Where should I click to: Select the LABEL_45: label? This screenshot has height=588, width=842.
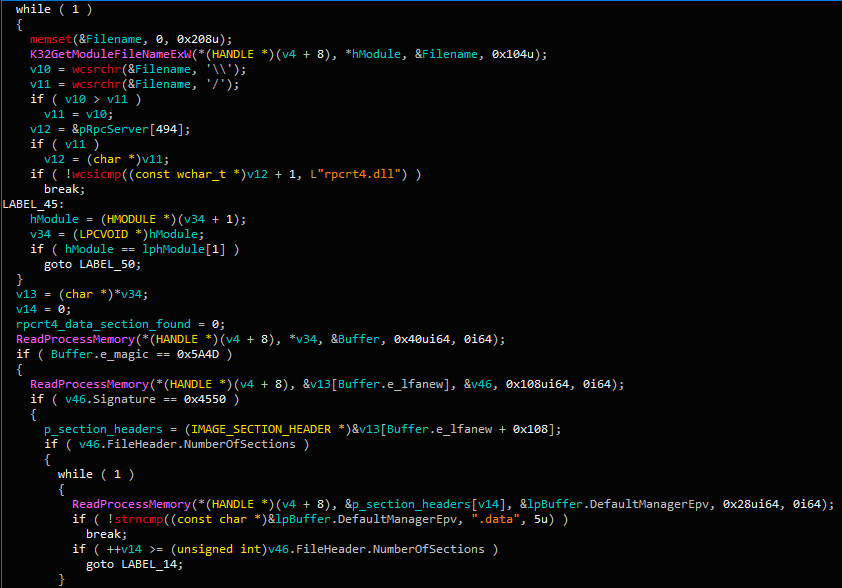[x=33, y=205]
